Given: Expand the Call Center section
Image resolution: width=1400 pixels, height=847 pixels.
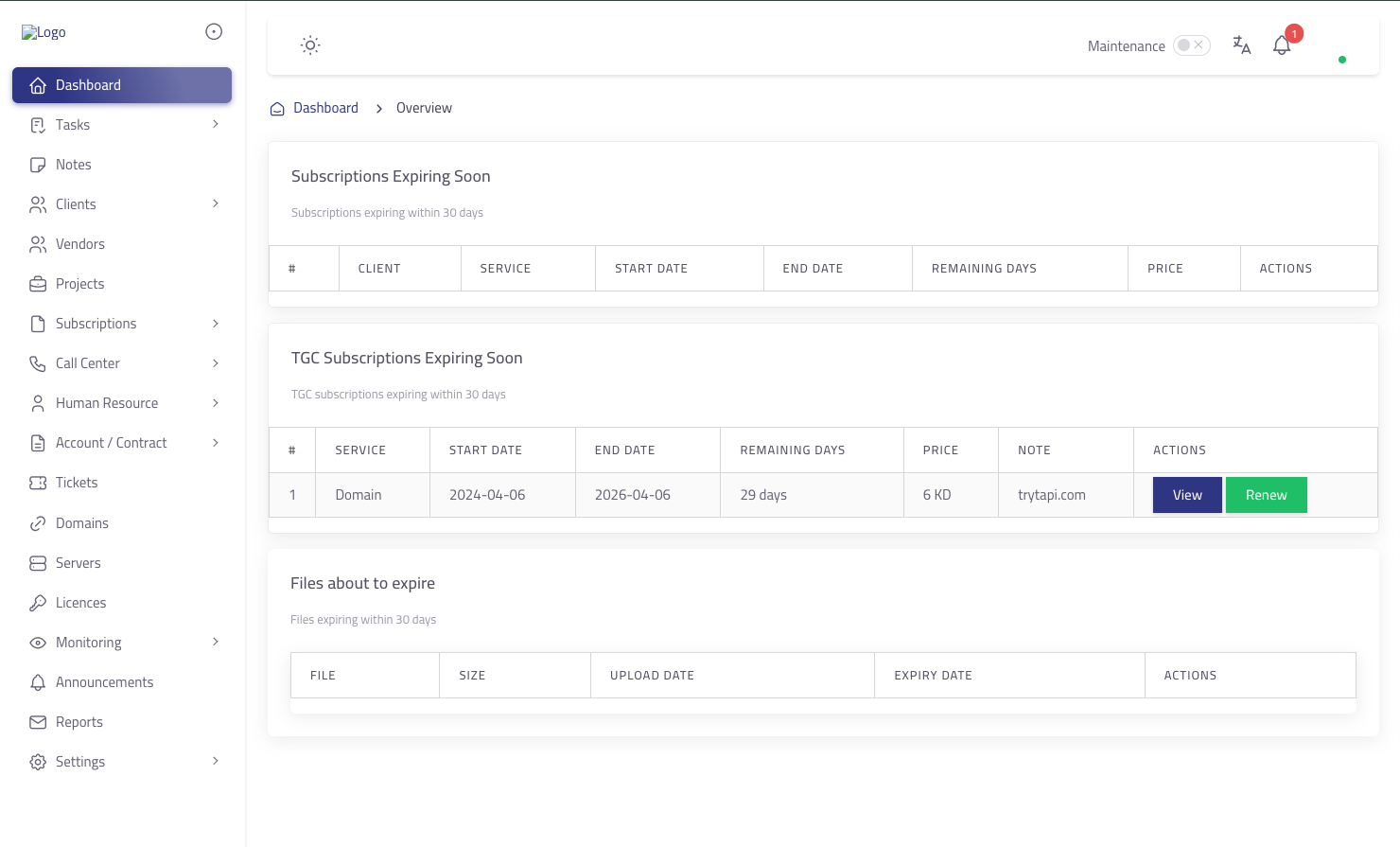Looking at the screenshot, I should (x=215, y=362).
